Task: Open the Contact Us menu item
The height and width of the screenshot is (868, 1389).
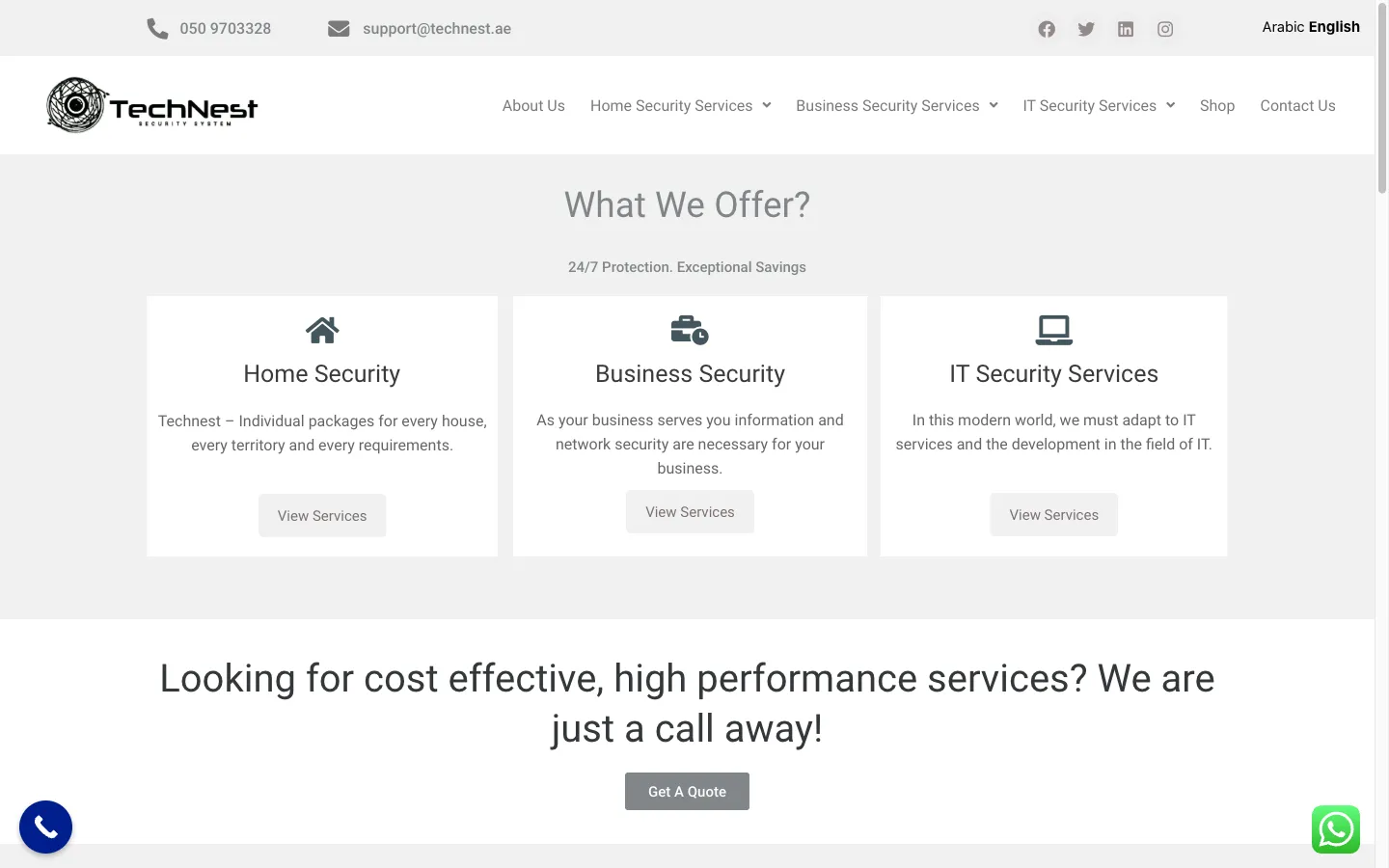Action: pyautogui.click(x=1297, y=105)
